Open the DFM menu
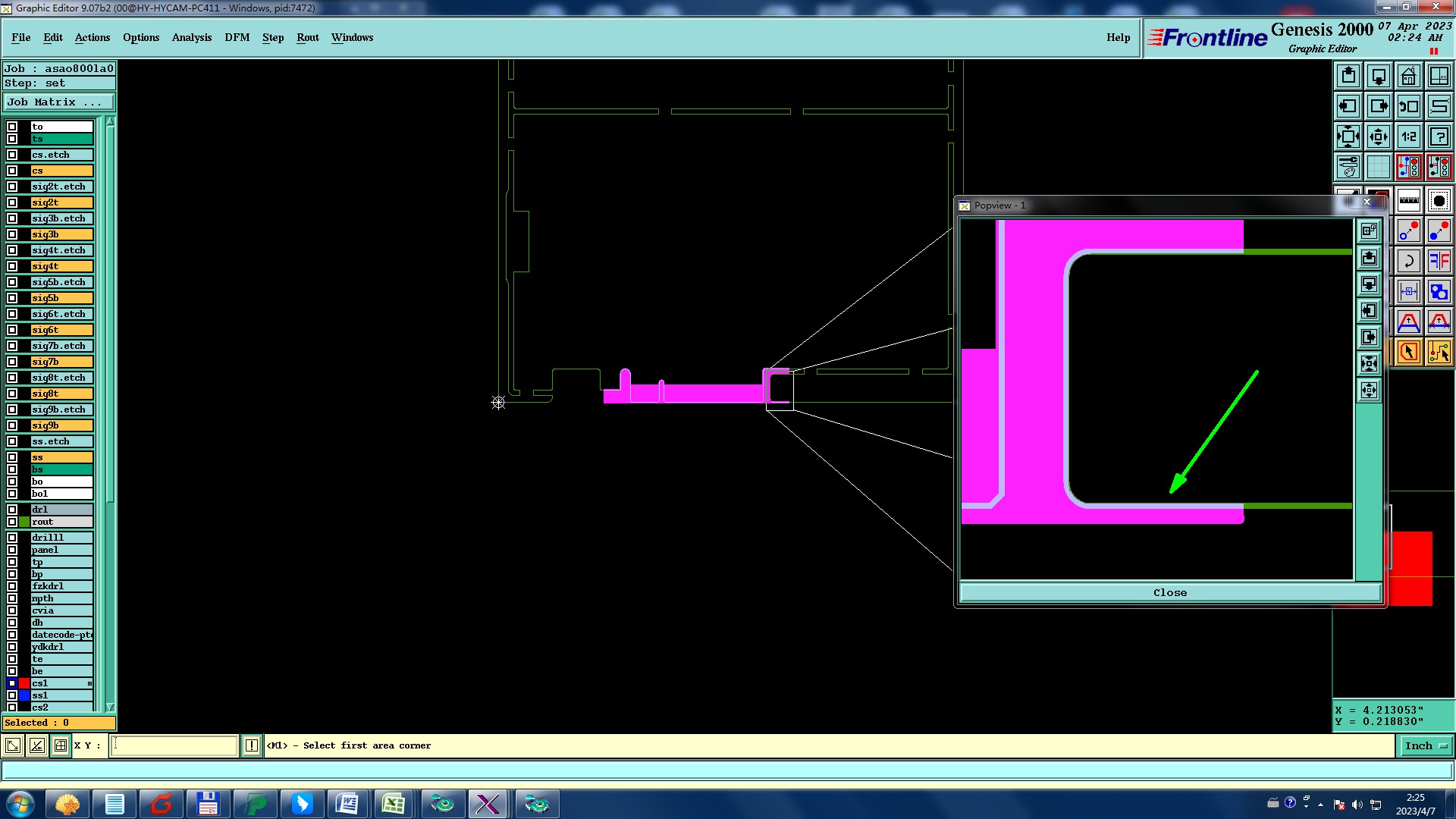Viewport: 1456px width, 819px height. click(x=237, y=37)
